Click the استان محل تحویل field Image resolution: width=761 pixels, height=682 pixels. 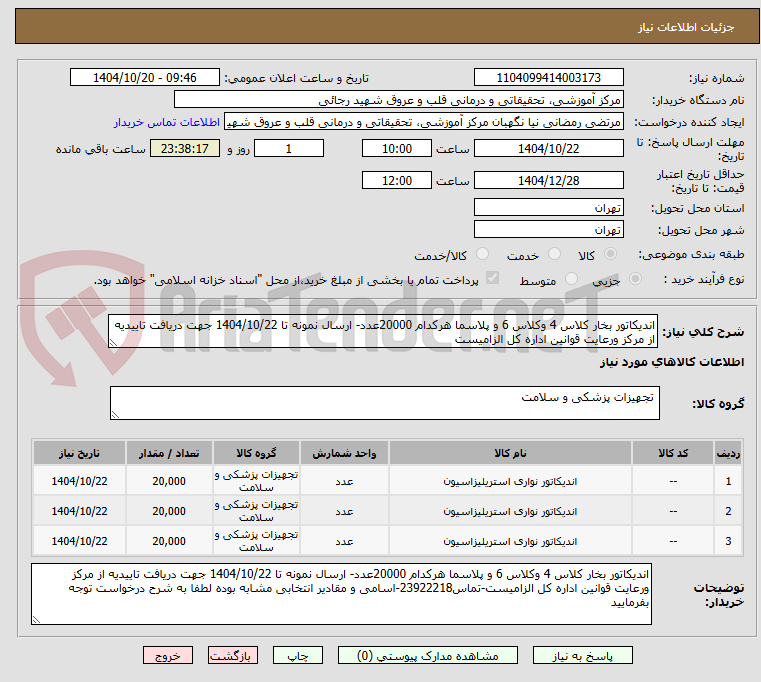(x=548, y=207)
